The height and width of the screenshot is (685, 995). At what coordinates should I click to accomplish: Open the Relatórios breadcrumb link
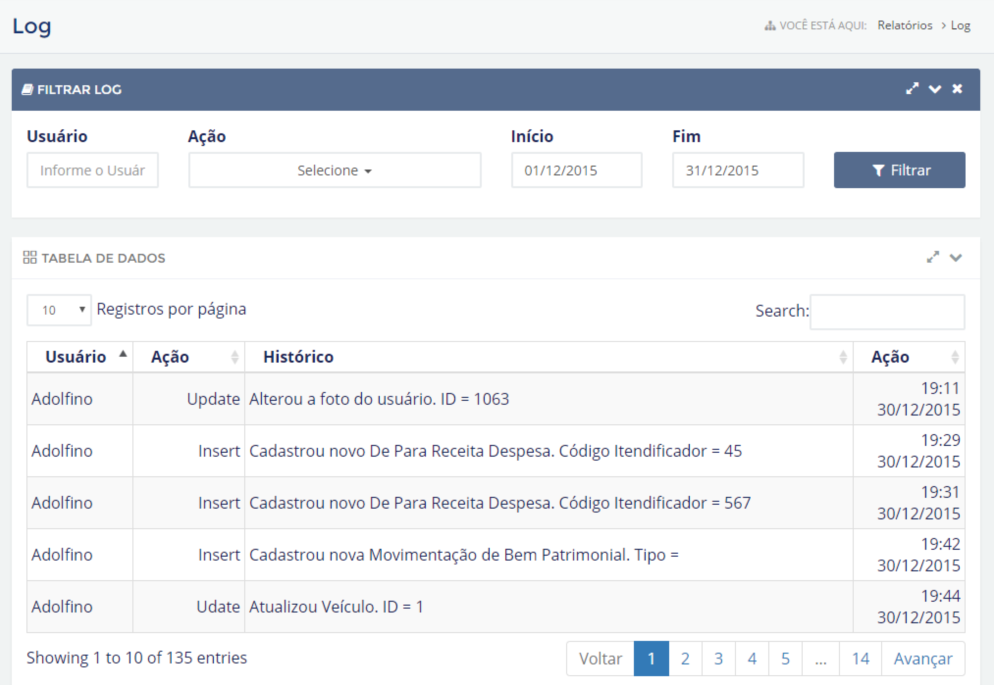(905, 25)
